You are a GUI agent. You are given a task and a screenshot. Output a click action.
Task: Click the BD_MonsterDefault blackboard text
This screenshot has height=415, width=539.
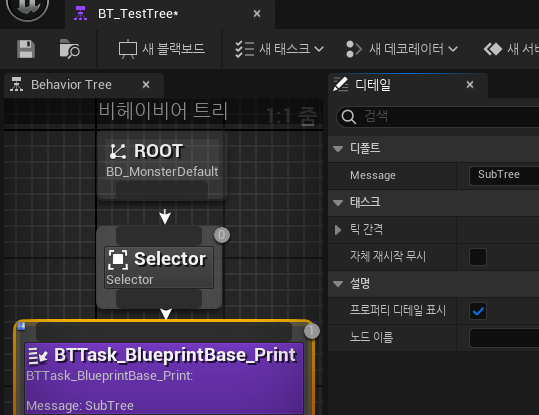pyautogui.click(x=162, y=172)
